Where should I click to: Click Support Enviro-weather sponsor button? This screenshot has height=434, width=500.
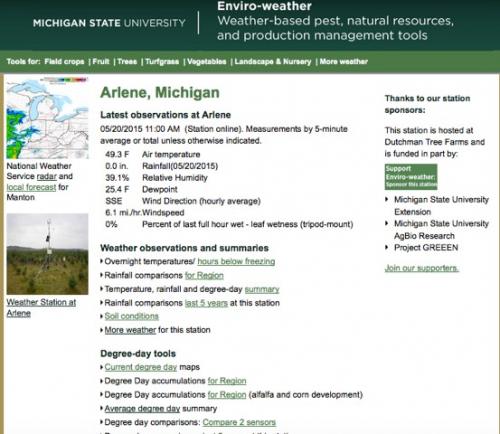[411, 177]
